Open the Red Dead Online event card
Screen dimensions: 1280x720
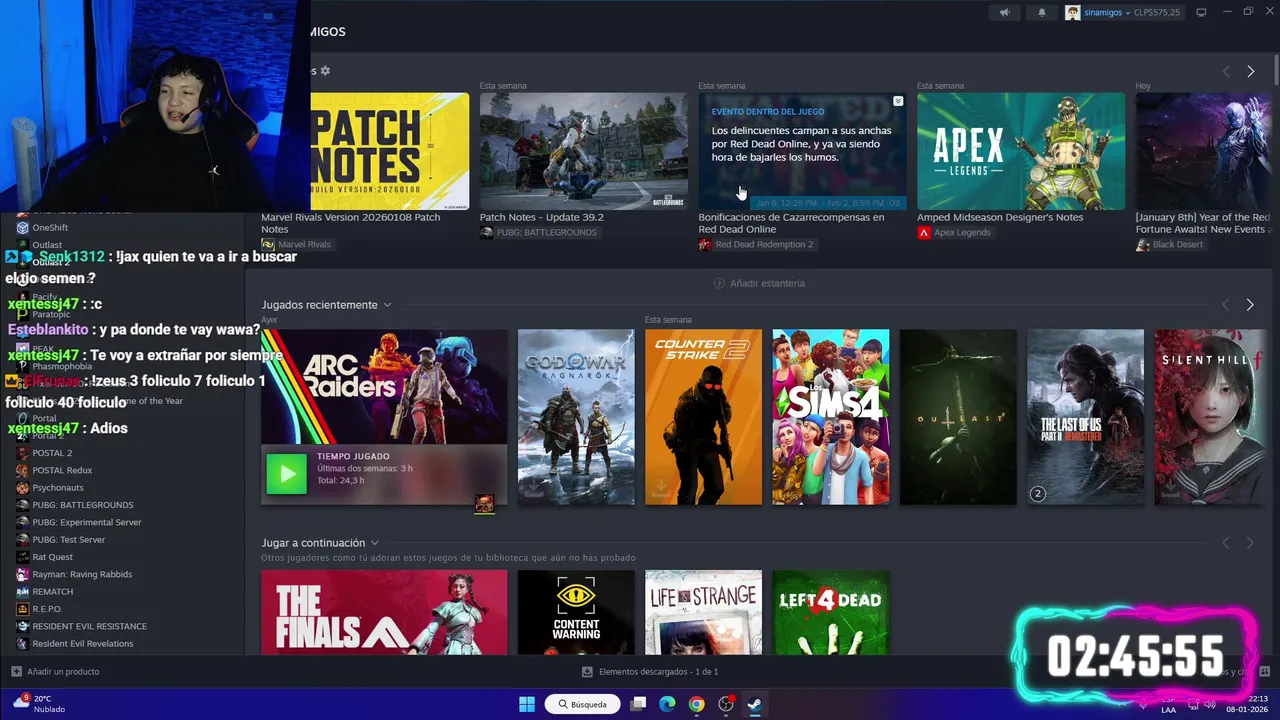click(x=802, y=151)
